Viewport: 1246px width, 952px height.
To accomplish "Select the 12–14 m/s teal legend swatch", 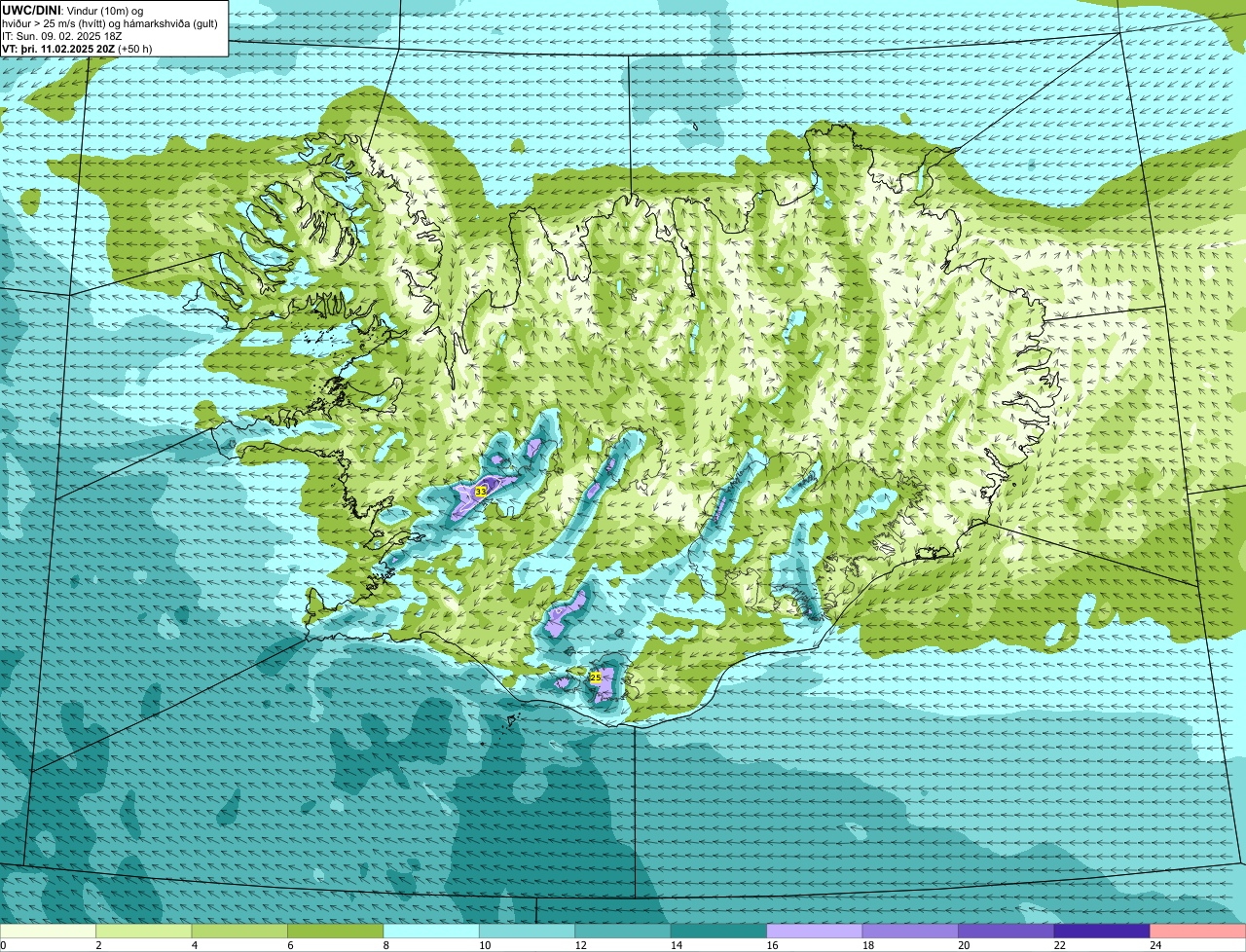I will [623, 931].
